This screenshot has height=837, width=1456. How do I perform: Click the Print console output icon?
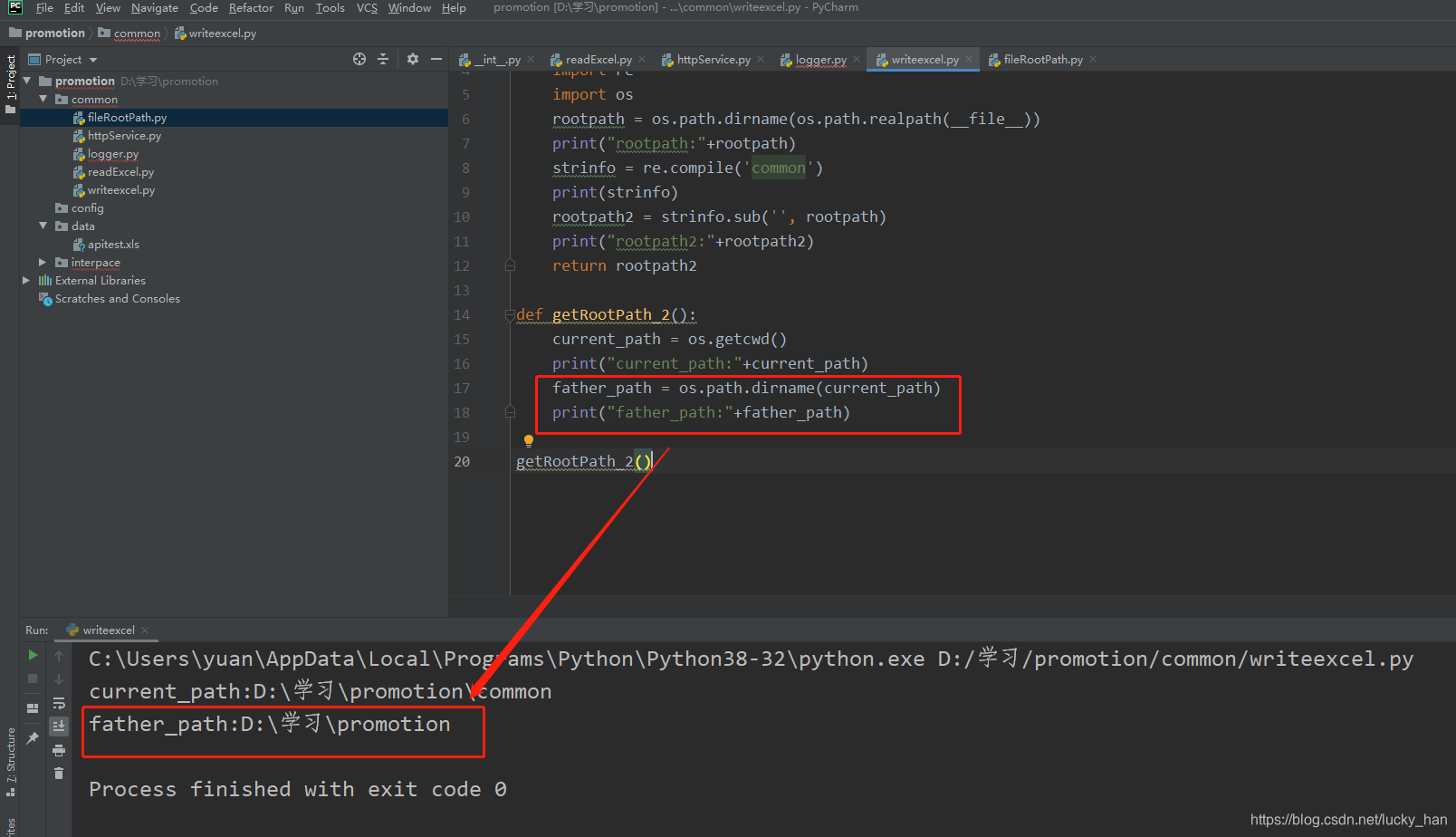[x=59, y=750]
